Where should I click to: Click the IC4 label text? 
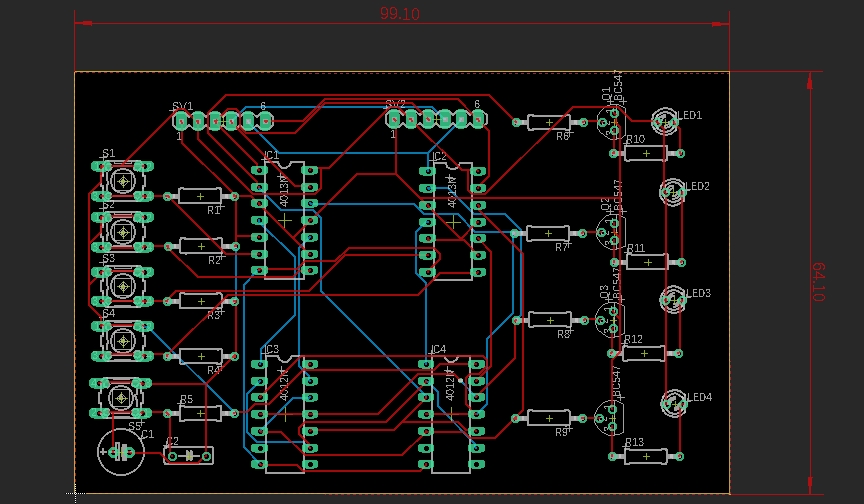tap(438, 349)
